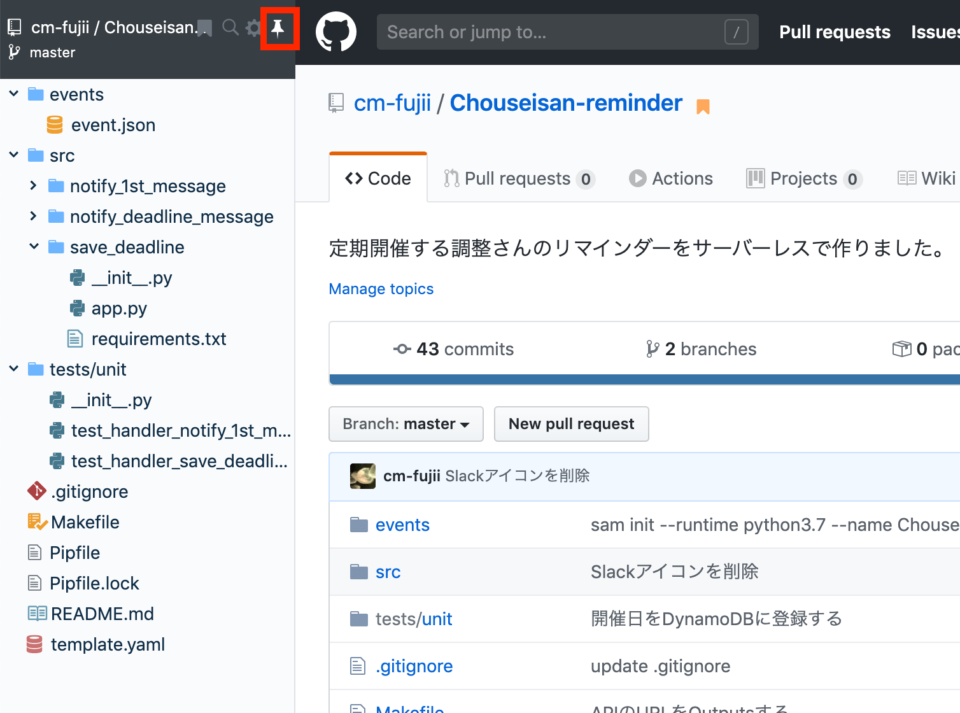Activate Octotree file search magnifier
The height and width of the screenshot is (713, 960).
click(228, 27)
